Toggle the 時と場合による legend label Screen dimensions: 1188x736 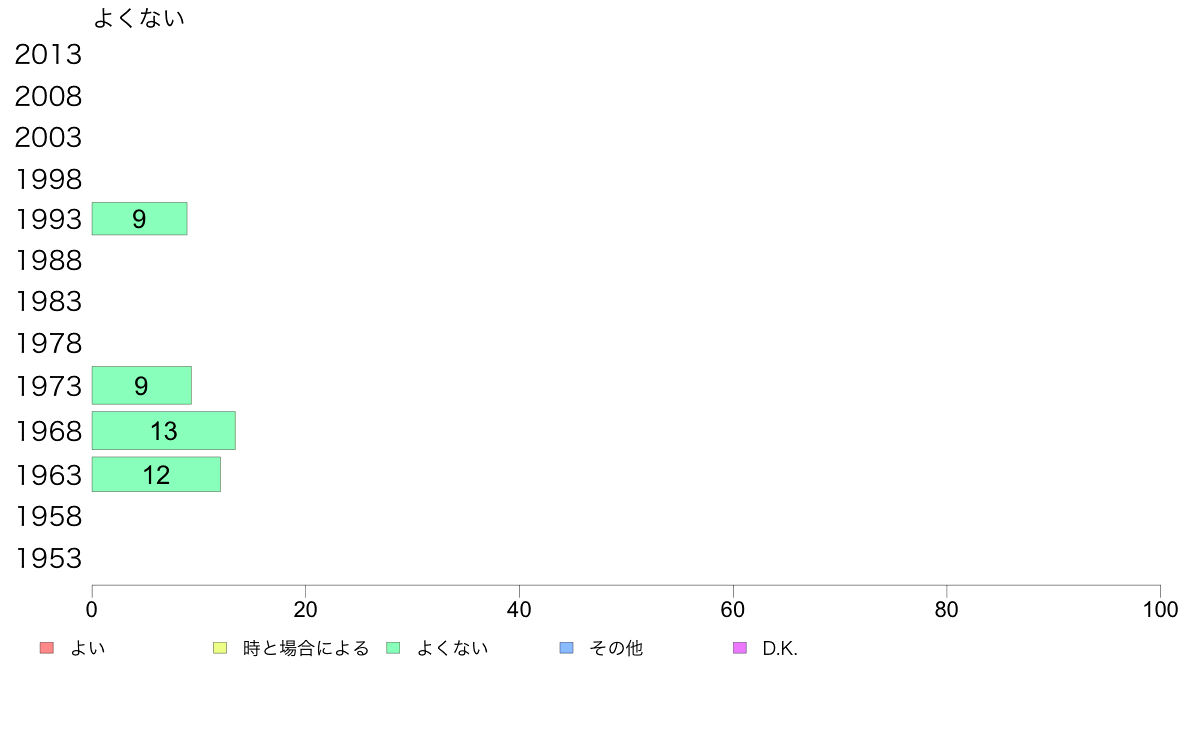pos(305,648)
